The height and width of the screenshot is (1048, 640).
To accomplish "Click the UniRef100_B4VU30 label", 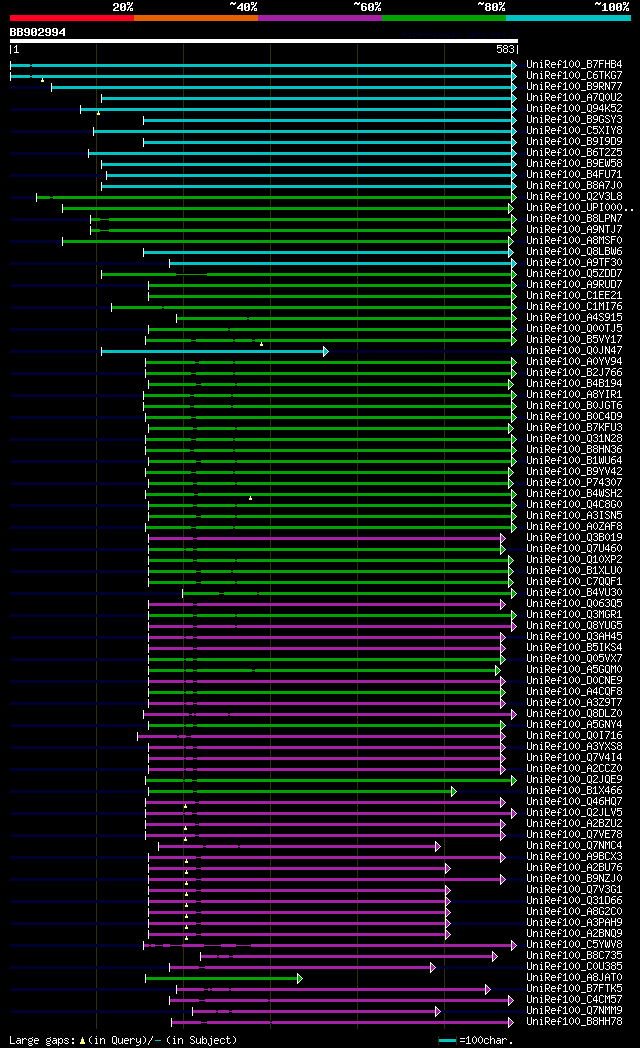I will tap(574, 592).
